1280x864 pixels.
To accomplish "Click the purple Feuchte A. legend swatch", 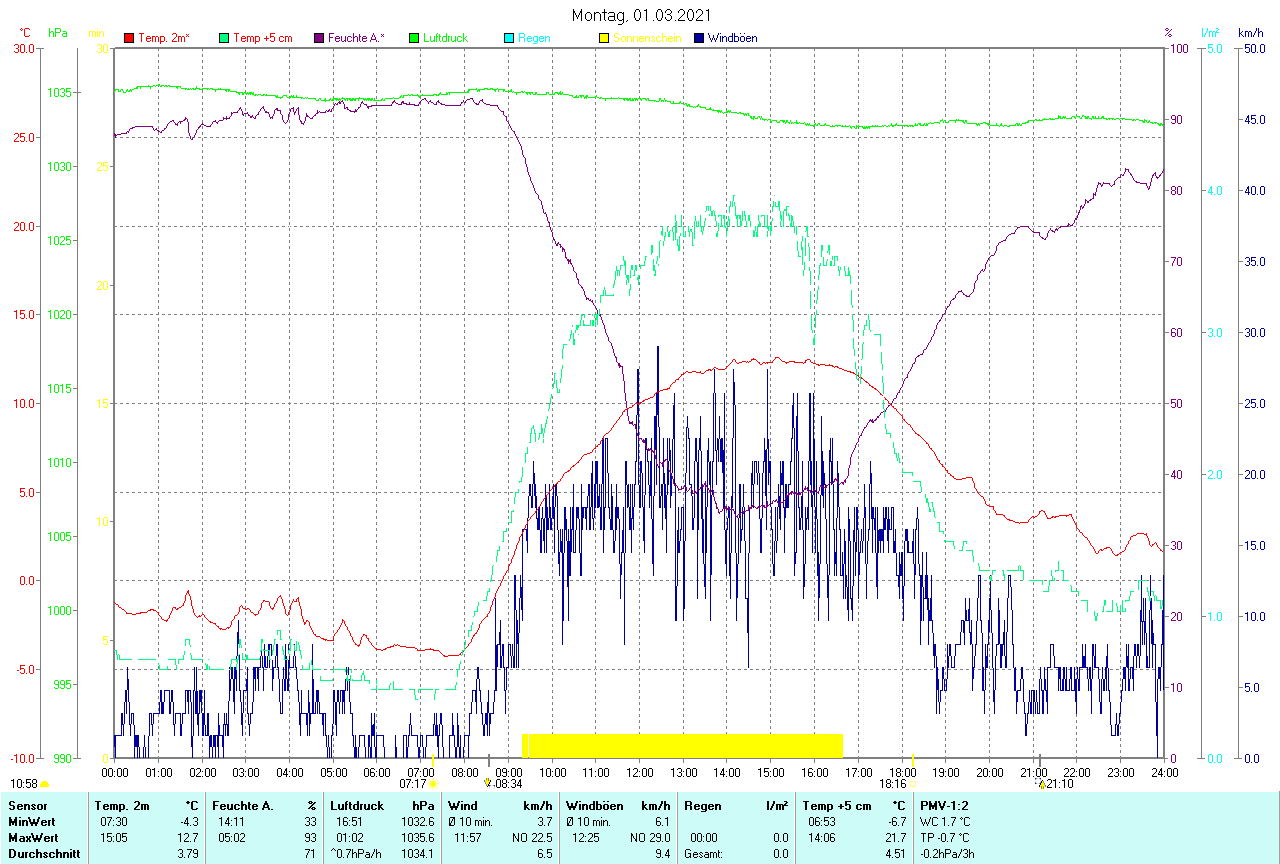I will coord(319,38).
